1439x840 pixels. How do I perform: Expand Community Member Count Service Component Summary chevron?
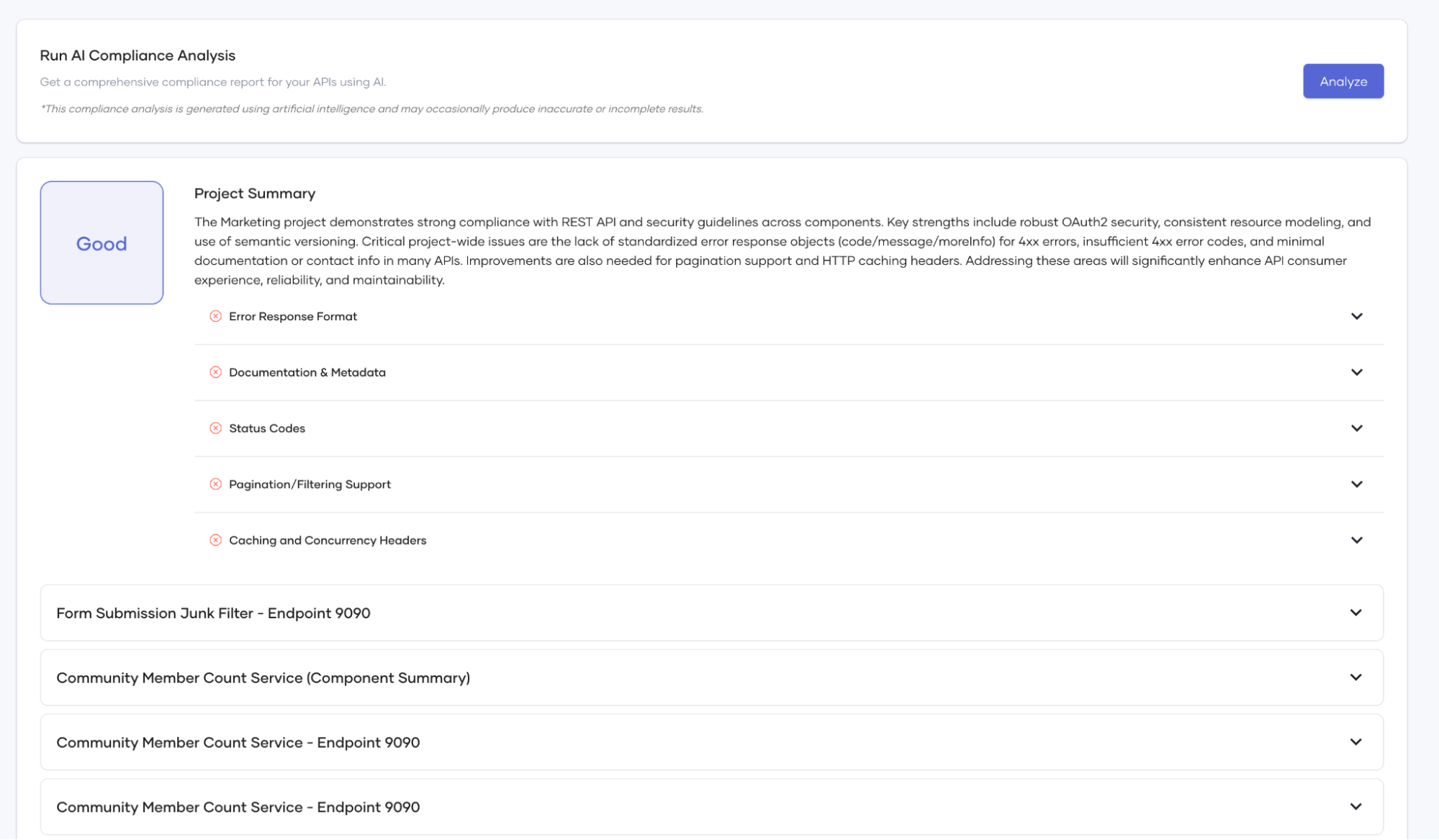(x=1355, y=677)
